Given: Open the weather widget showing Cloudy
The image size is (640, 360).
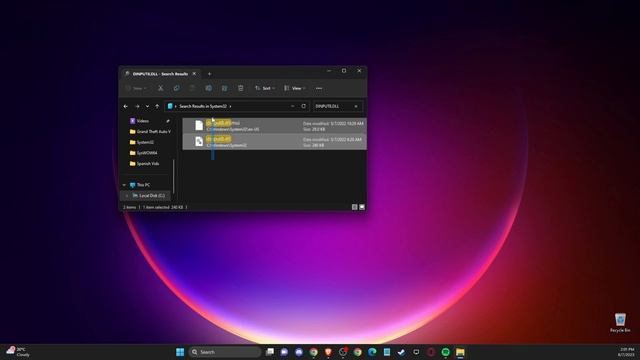Looking at the screenshot, I should click(x=18, y=352).
